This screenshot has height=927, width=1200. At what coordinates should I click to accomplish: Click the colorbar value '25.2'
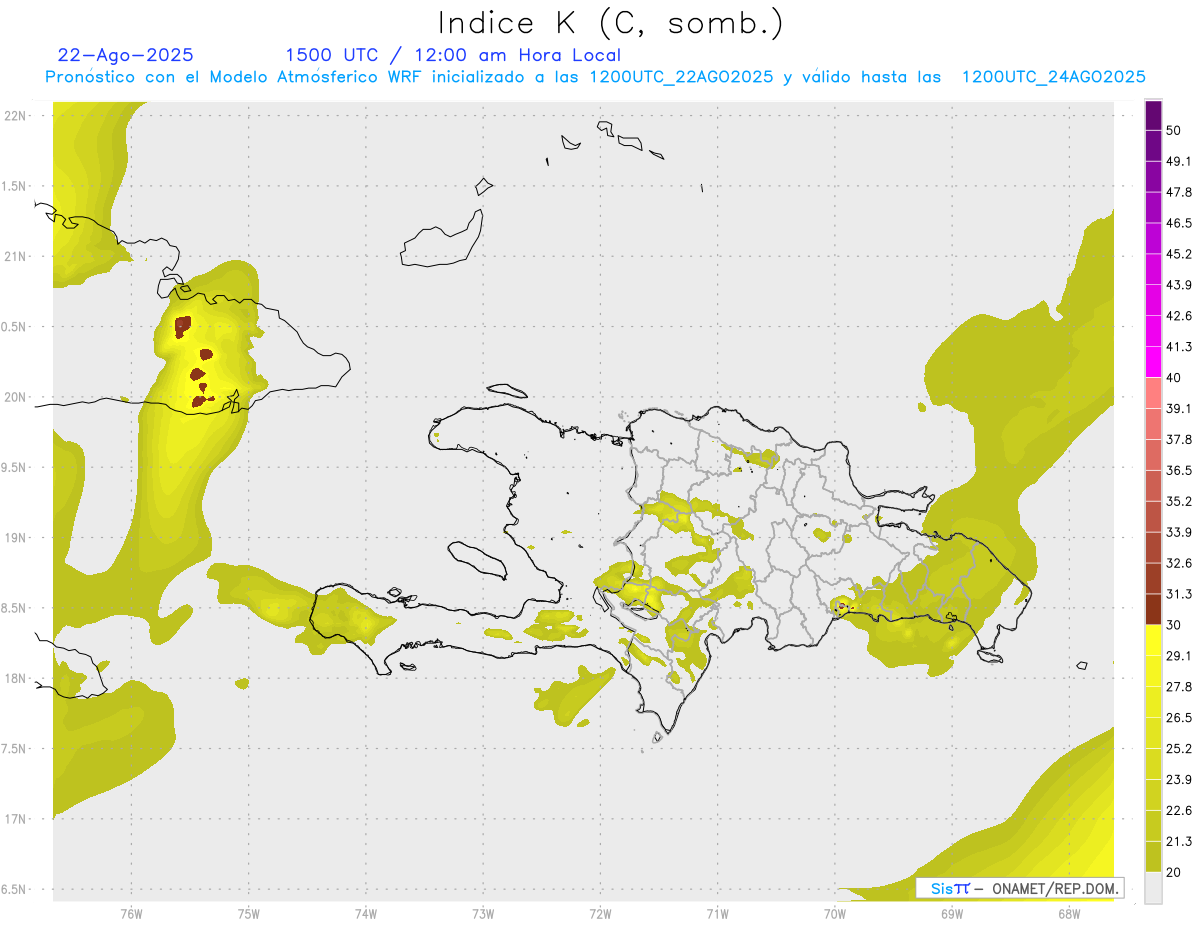[1179, 749]
